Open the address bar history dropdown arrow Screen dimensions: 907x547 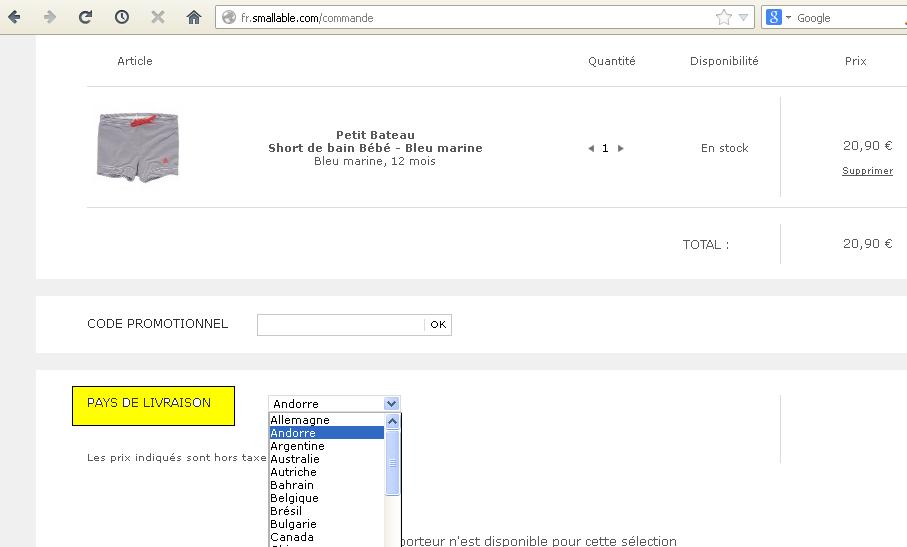point(743,17)
